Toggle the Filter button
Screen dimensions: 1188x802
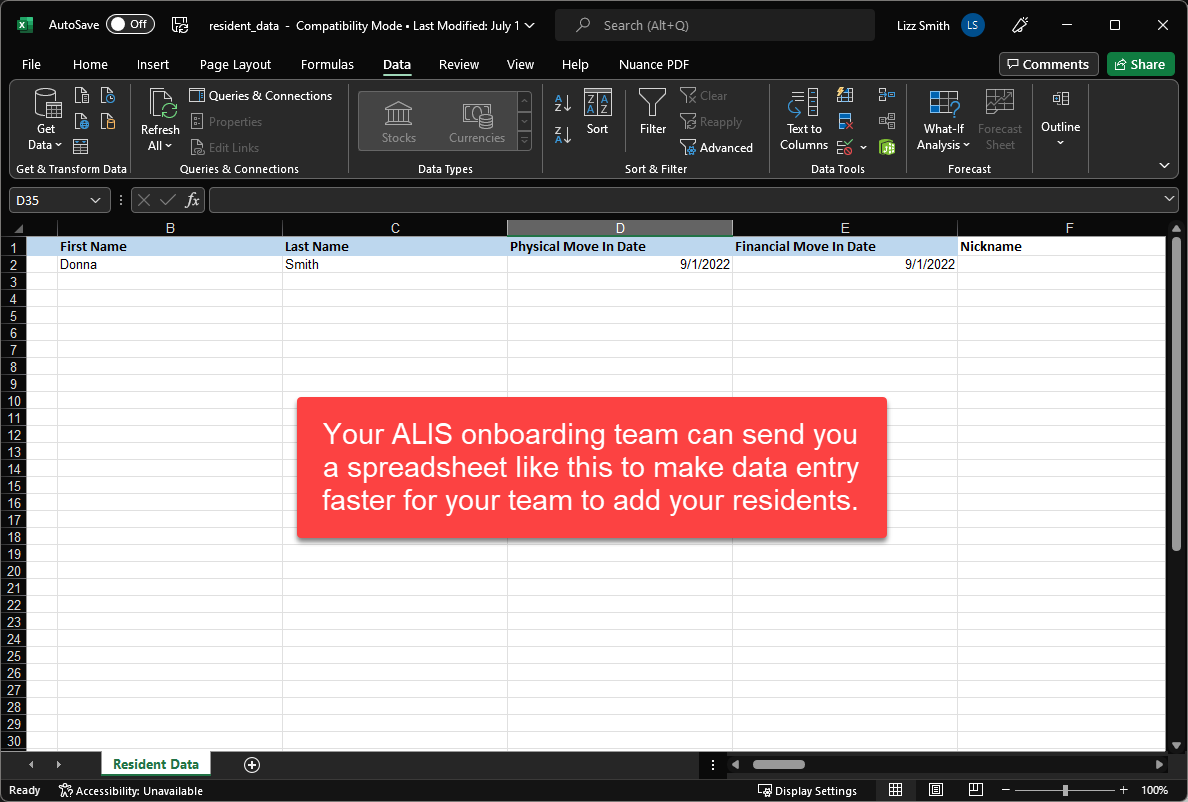[x=652, y=112]
